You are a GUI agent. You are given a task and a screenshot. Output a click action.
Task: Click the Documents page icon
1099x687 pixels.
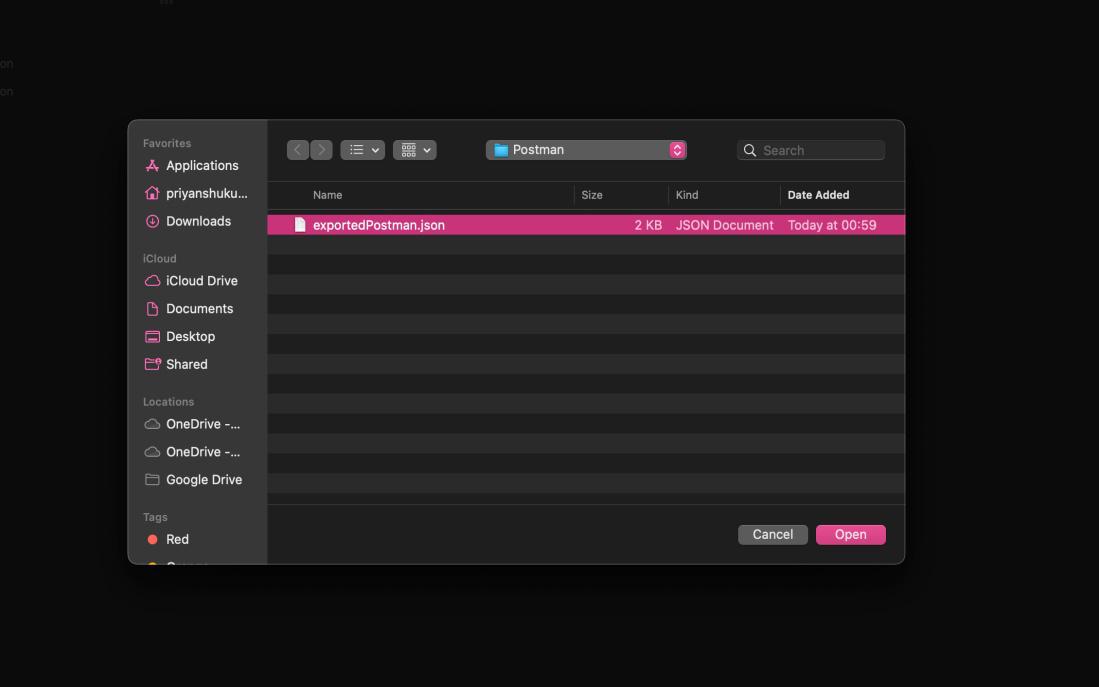(152, 308)
